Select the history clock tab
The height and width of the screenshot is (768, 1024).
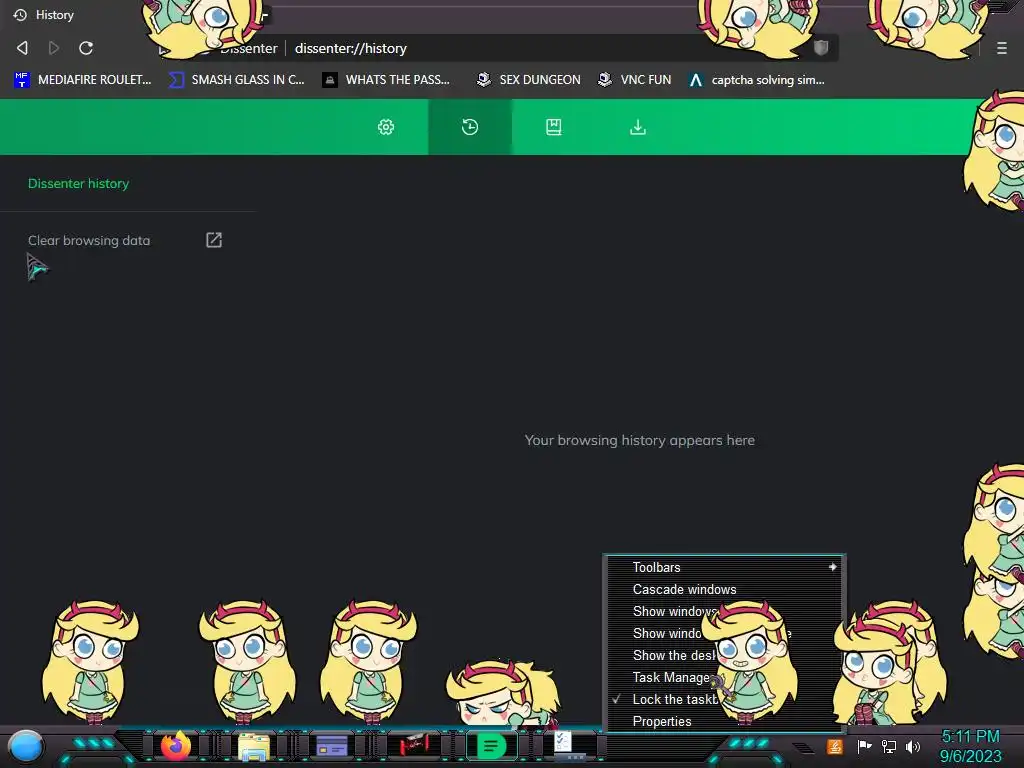pos(470,127)
